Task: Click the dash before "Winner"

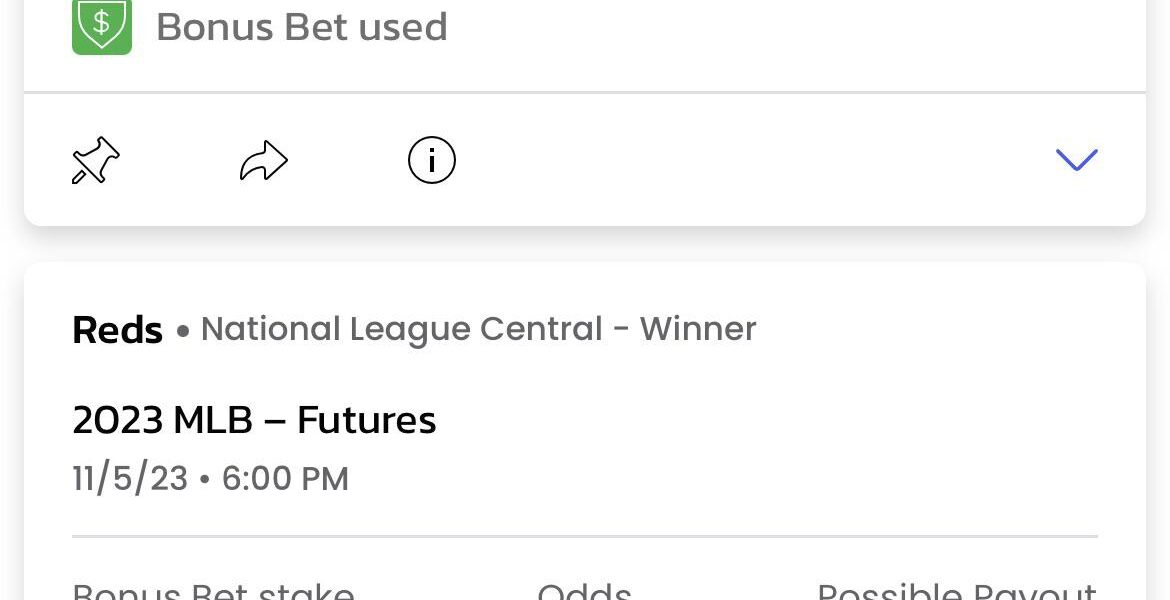Action: tap(621, 330)
